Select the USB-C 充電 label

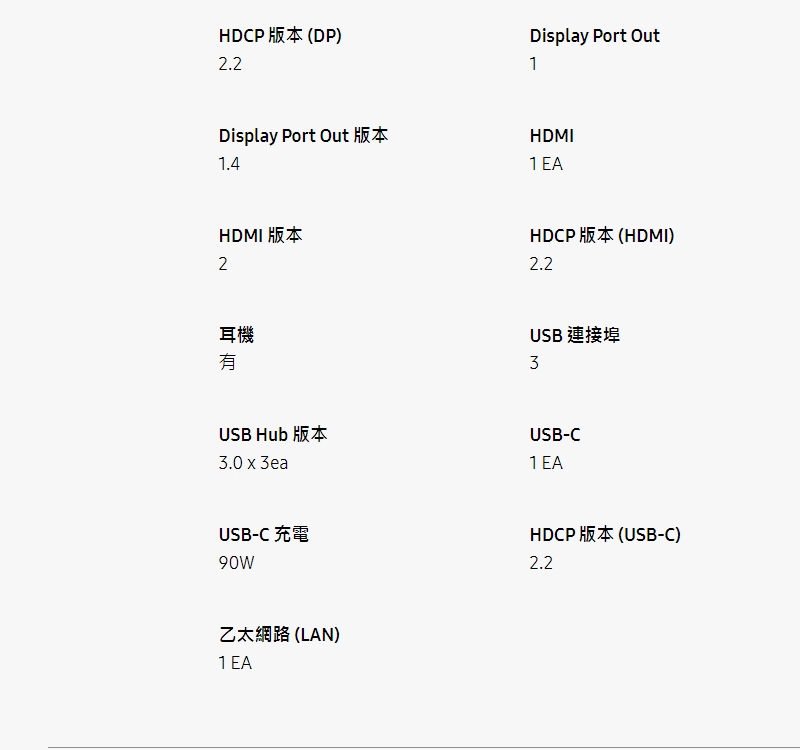pos(264,535)
